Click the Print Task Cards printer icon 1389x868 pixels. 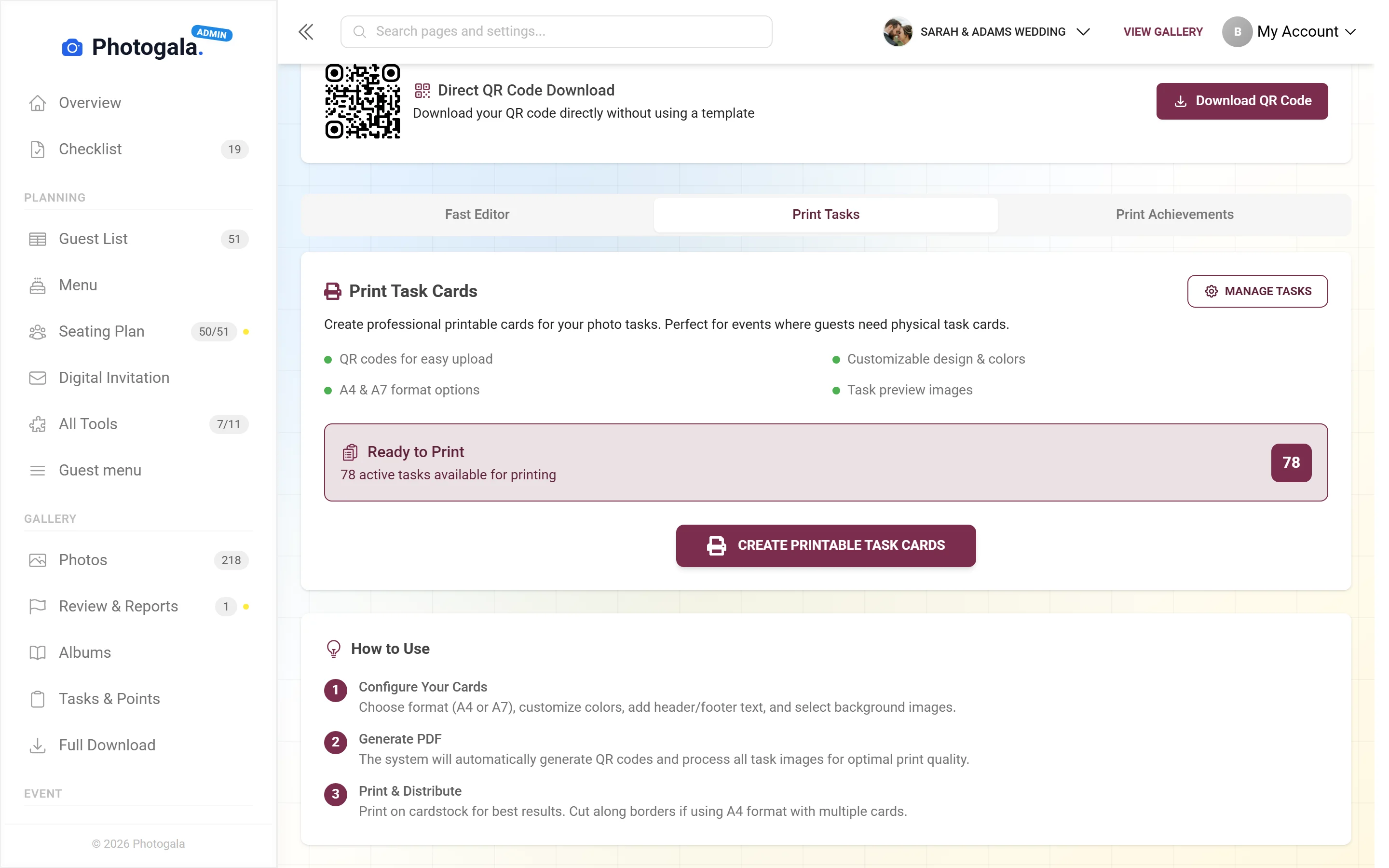(332, 291)
